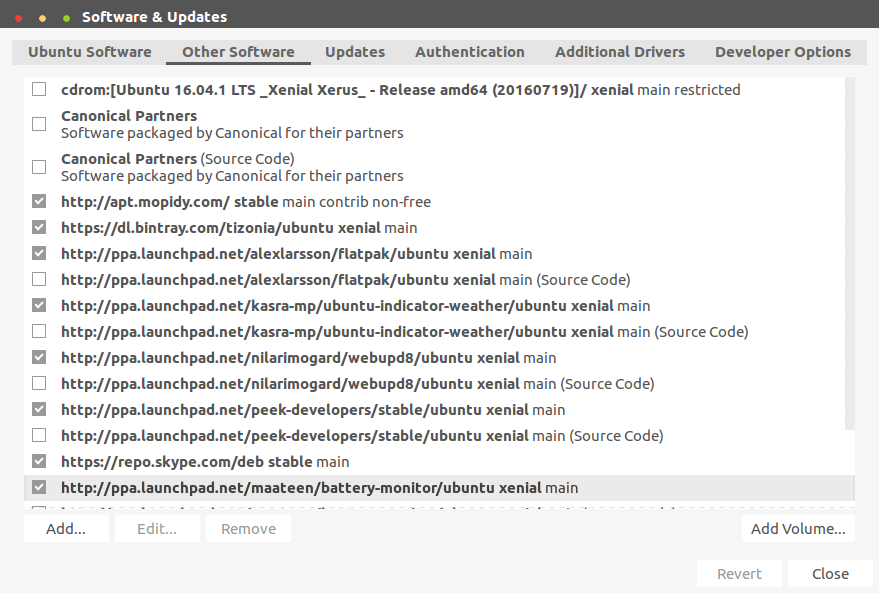
Task: Select the cdrom Ubuntu 16.04.1 LTS row text
Action: (x=401, y=90)
